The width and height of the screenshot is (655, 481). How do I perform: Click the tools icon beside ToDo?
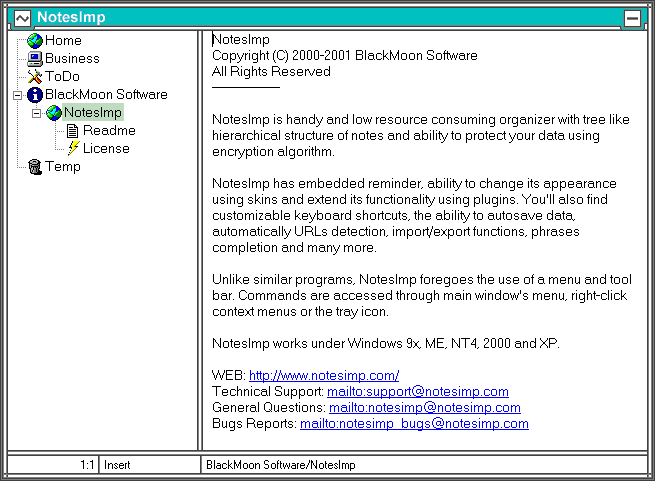(x=35, y=76)
